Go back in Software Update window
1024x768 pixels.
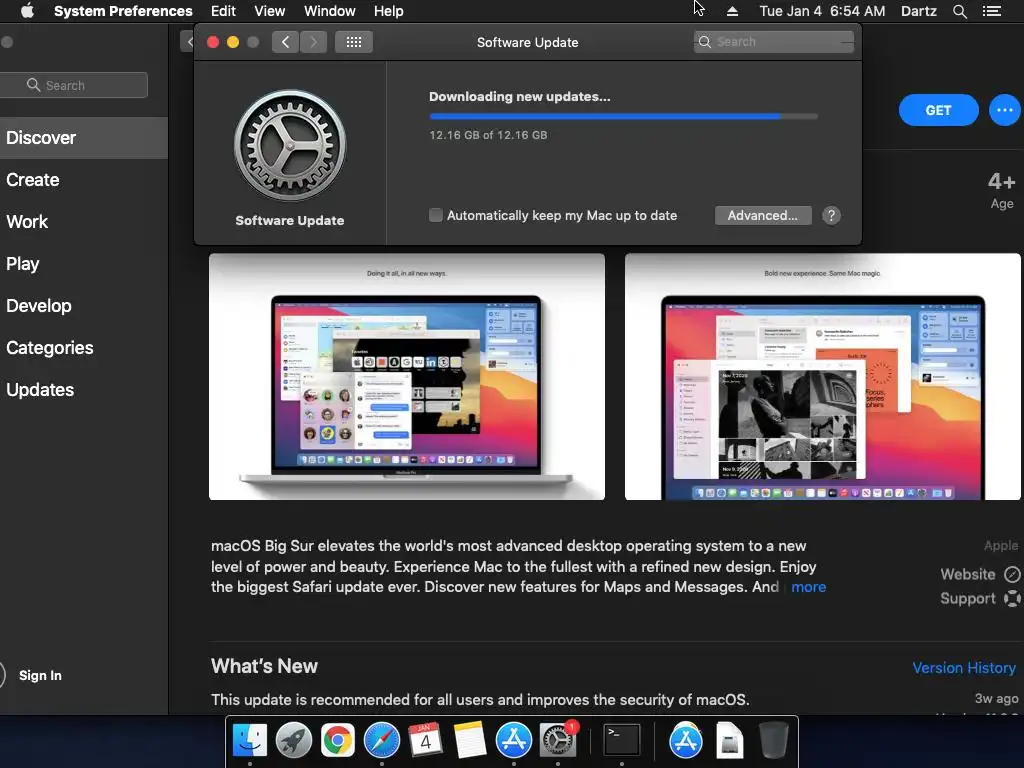pos(285,42)
